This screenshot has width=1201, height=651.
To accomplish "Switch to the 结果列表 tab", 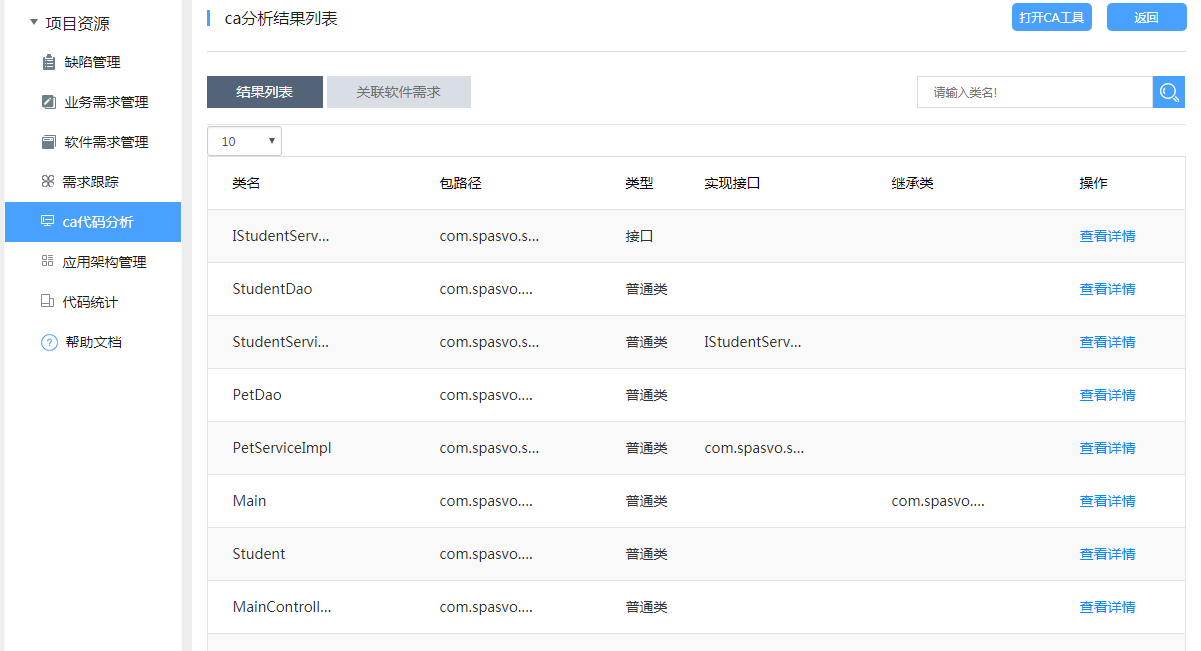I will (x=265, y=92).
